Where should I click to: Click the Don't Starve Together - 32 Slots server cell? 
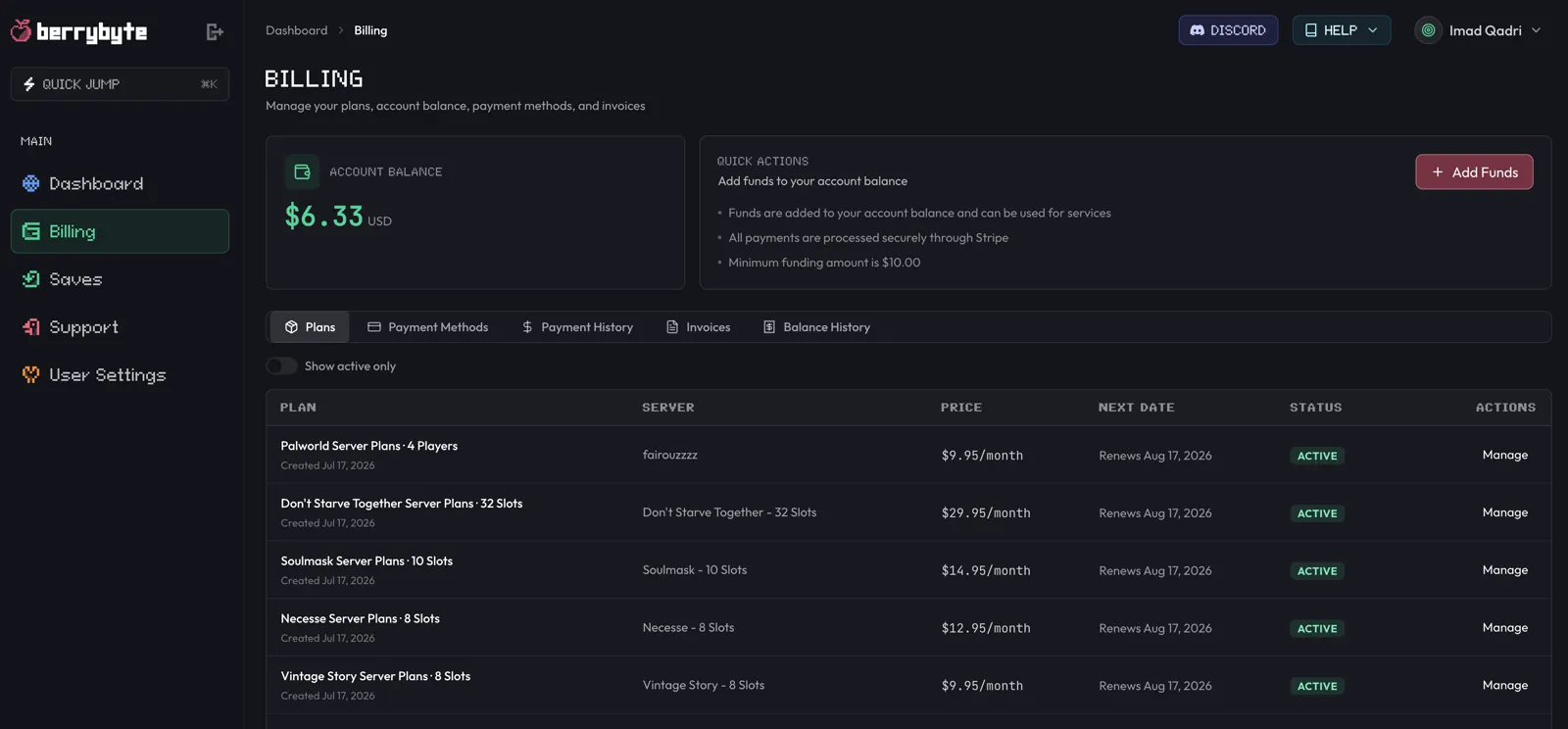[729, 512]
